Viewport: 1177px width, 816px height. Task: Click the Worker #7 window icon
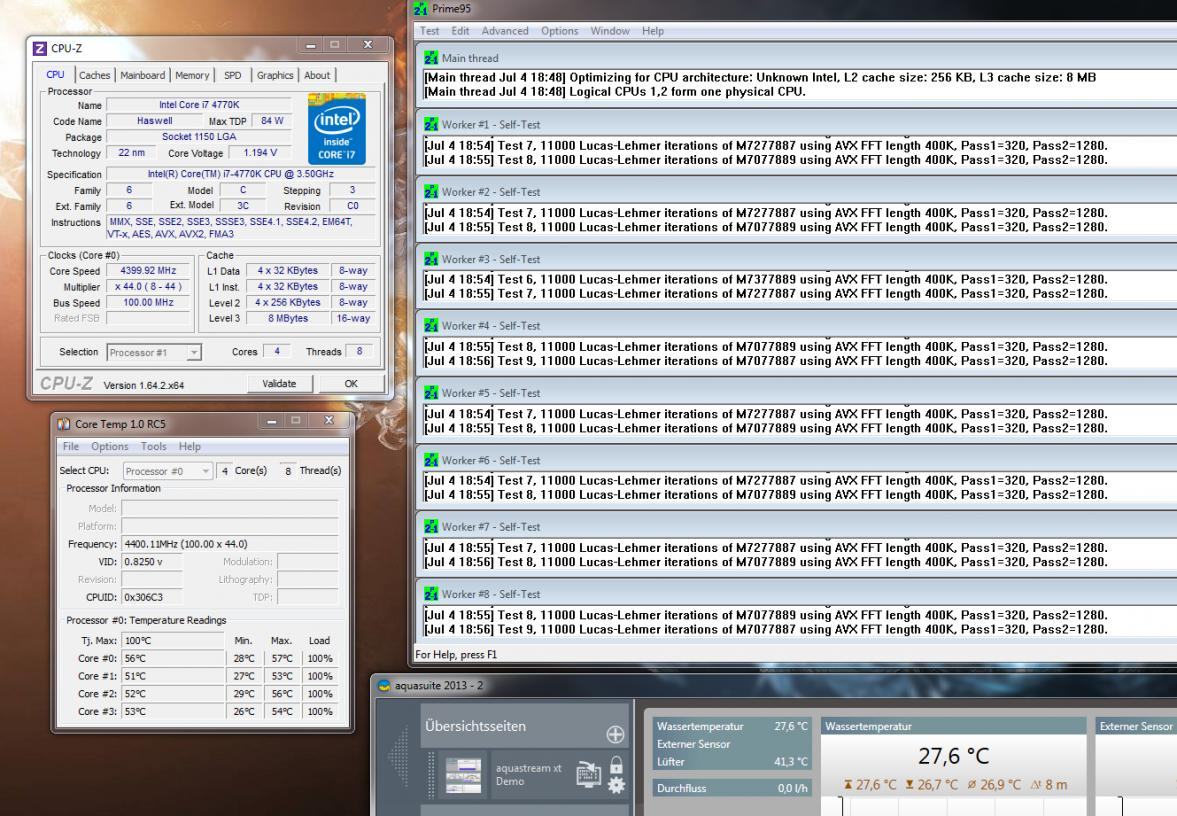[x=431, y=527]
